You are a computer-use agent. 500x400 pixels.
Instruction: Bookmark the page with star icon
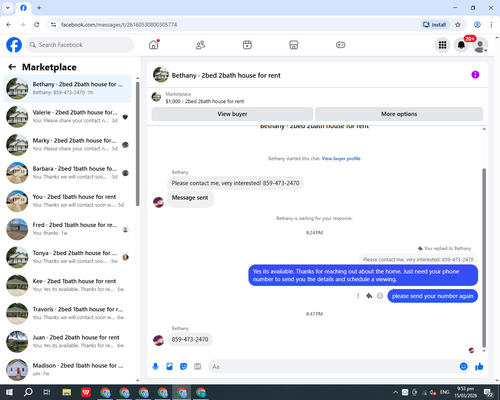458,25
